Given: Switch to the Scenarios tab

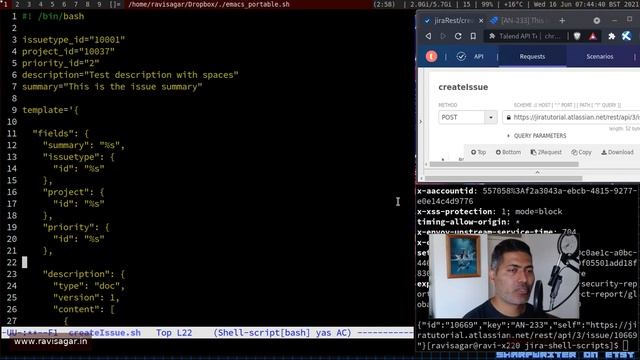Looking at the screenshot, I should point(600,57).
